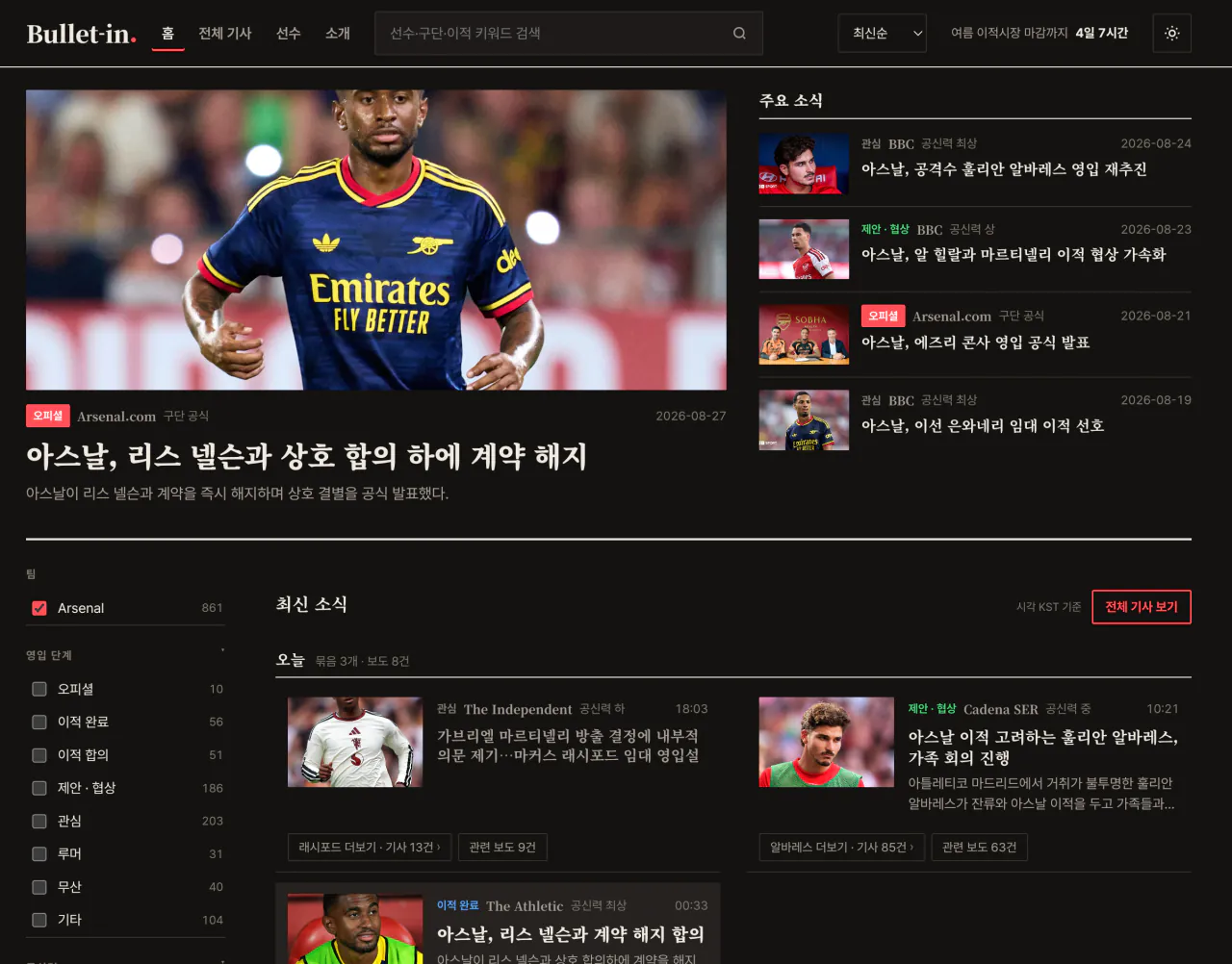Image resolution: width=1232 pixels, height=964 pixels.
Task: Click thumbnail of 알 힐랄과 마르티넬리 협상 story
Action: pyautogui.click(x=804, y=249)
